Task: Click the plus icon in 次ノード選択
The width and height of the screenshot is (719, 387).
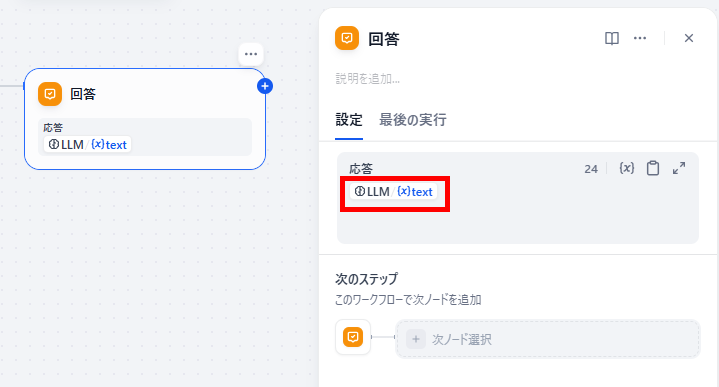Action: click(x=416, y=339)
